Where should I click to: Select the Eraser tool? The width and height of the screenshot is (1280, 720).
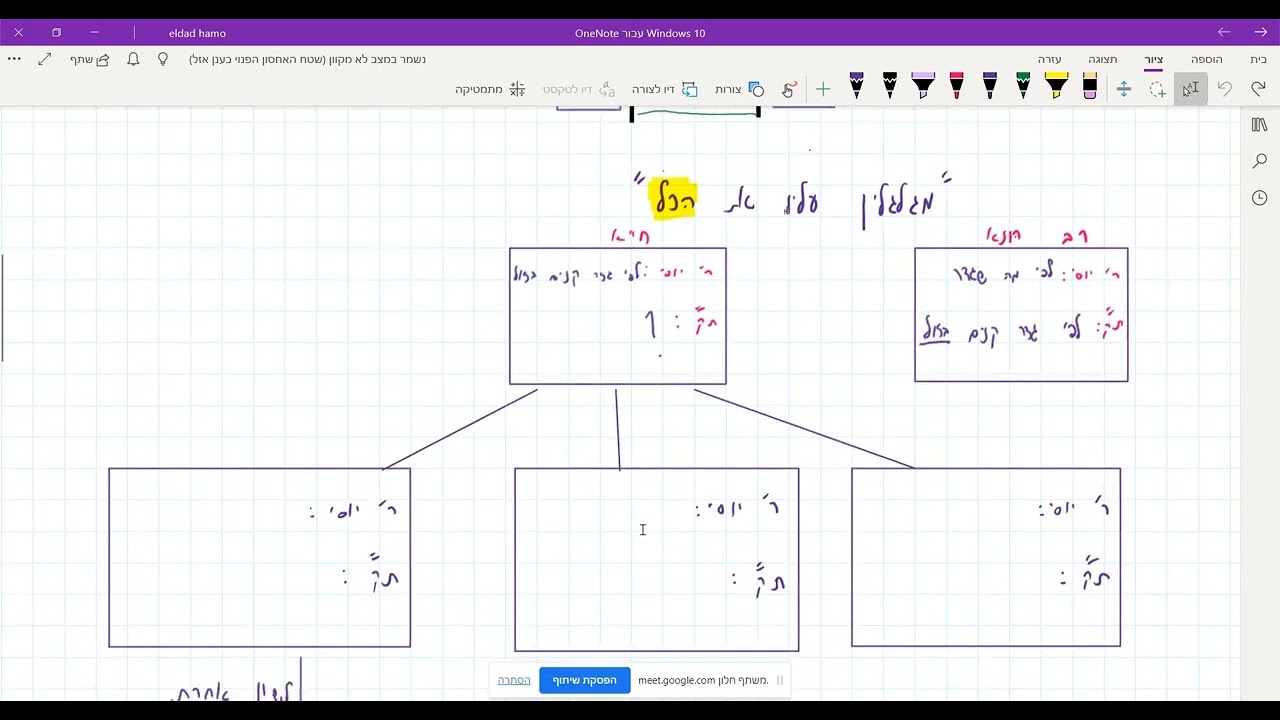[x=1090, y=87]
